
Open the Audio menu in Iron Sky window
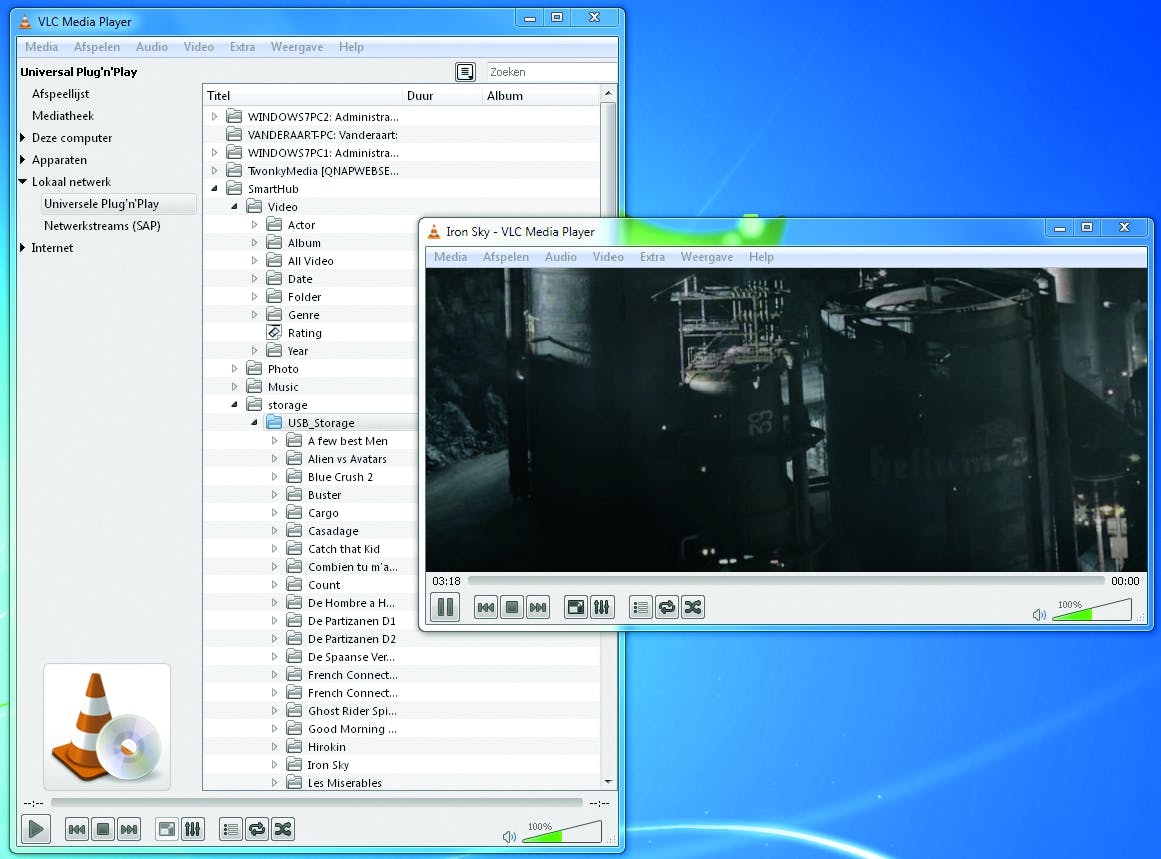pyautogui.click(x=560, y=257)
